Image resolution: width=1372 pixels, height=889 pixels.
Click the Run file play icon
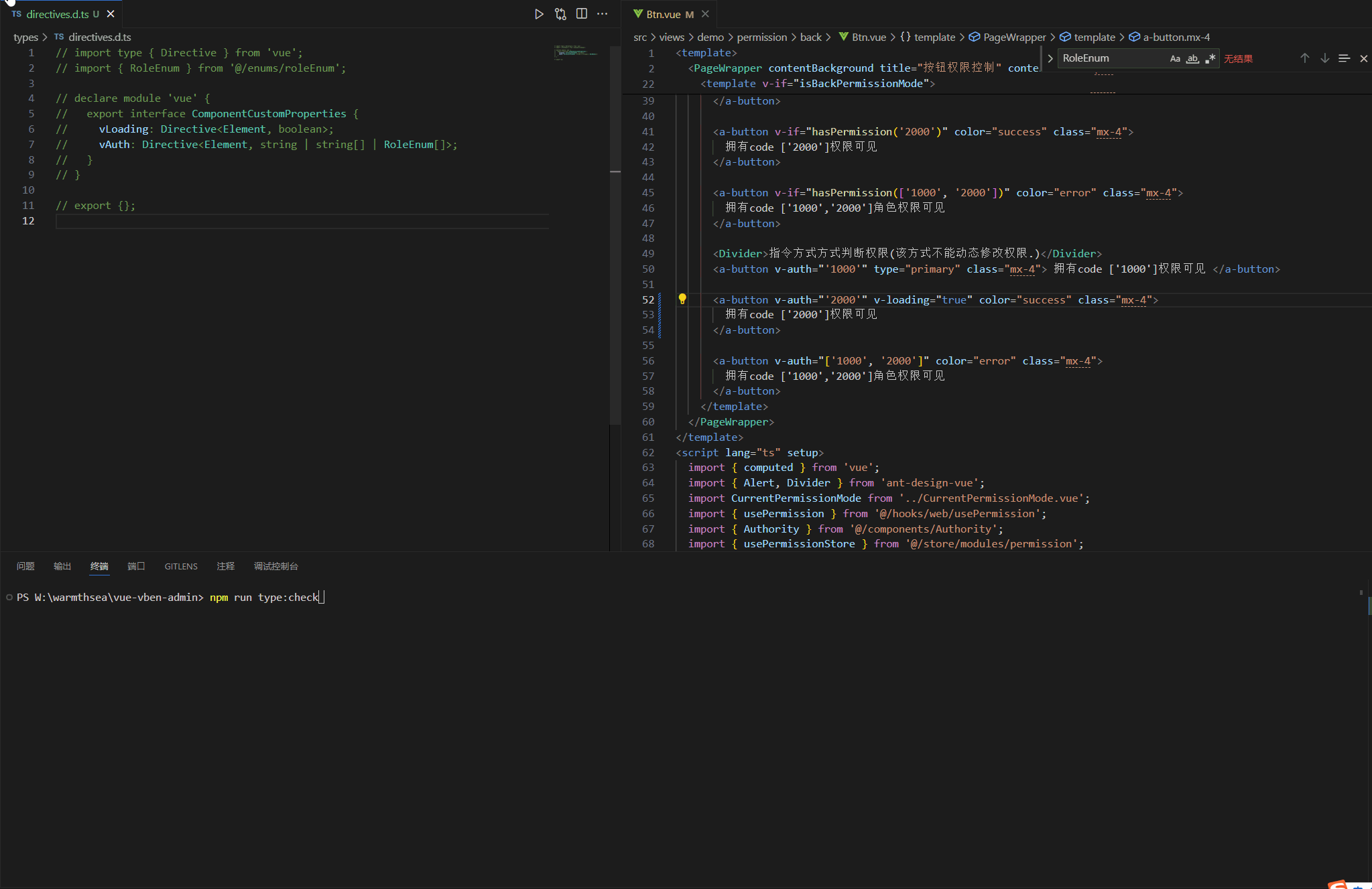coord(539,14)
